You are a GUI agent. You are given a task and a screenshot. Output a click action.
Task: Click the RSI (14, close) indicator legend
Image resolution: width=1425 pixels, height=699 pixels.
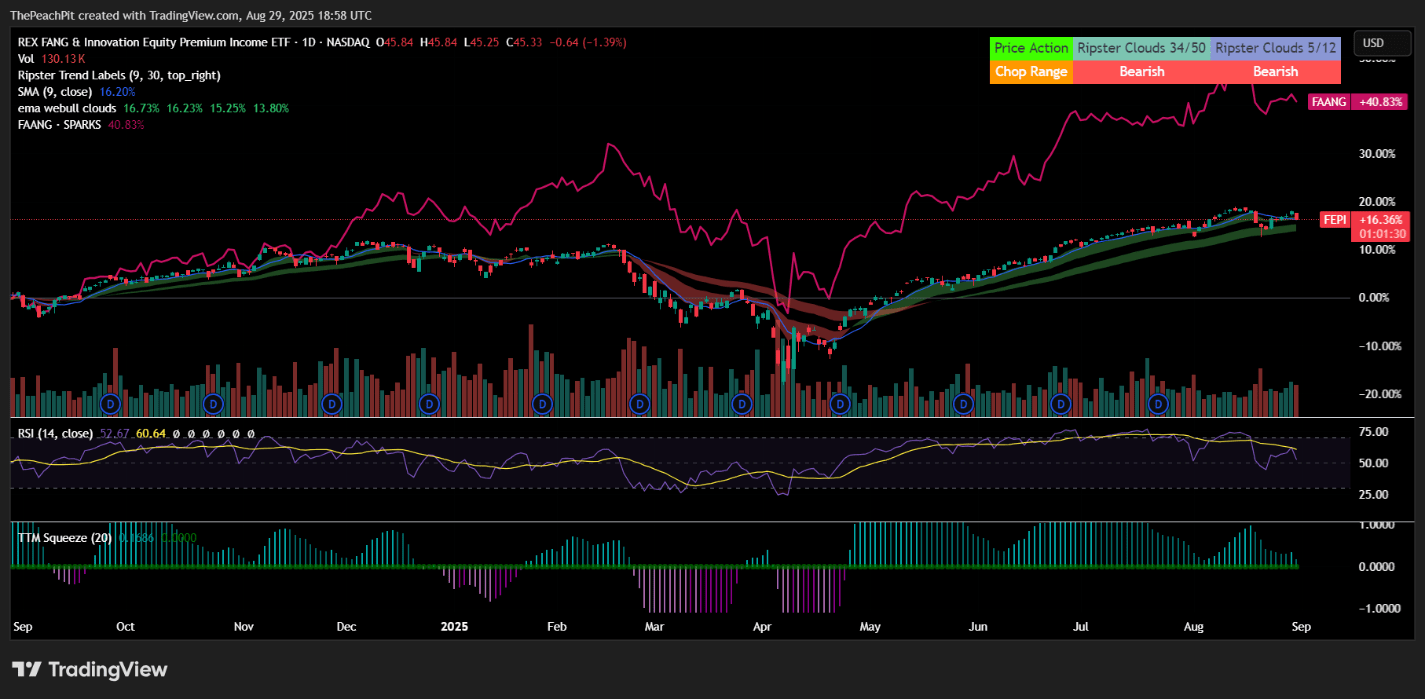click(x=55, y=433)
